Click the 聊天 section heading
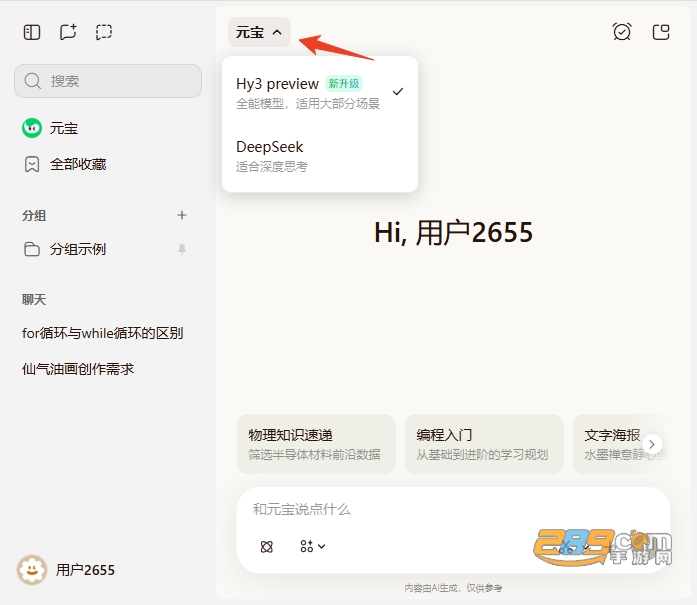 click(x=34, y=299)
